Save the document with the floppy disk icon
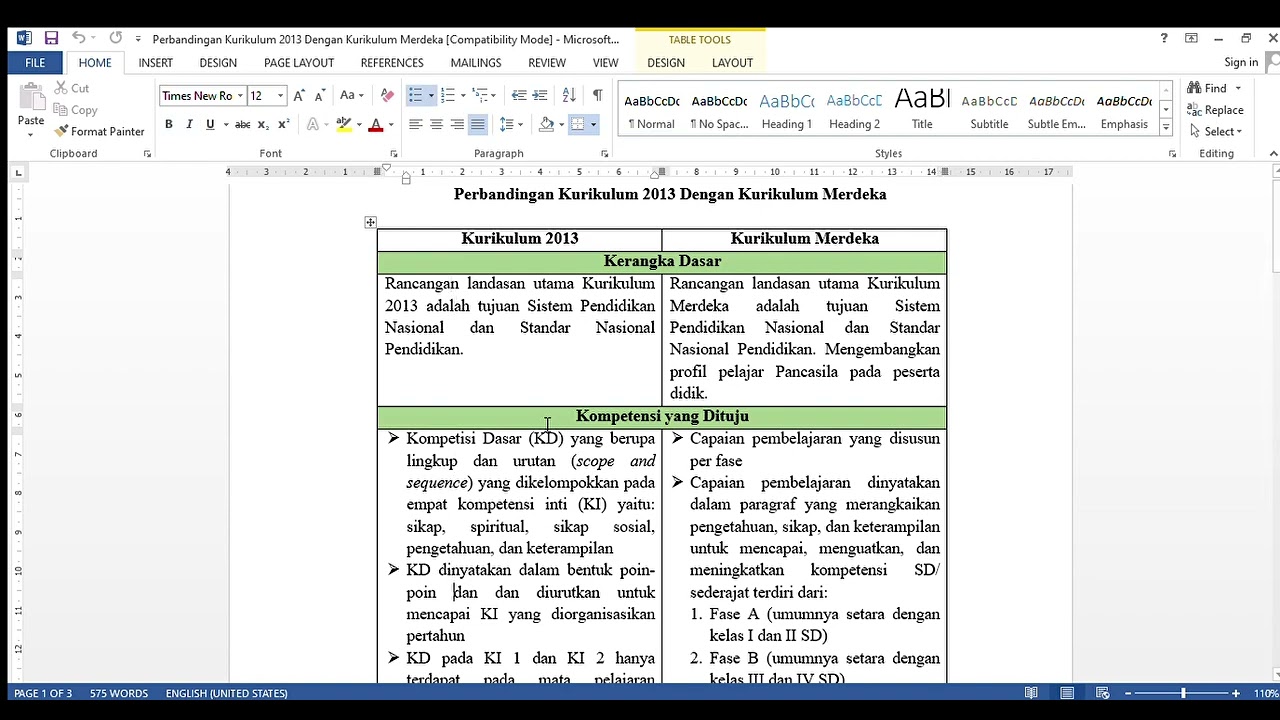This screenshot has width=1280, height=720. pos(51,39)
